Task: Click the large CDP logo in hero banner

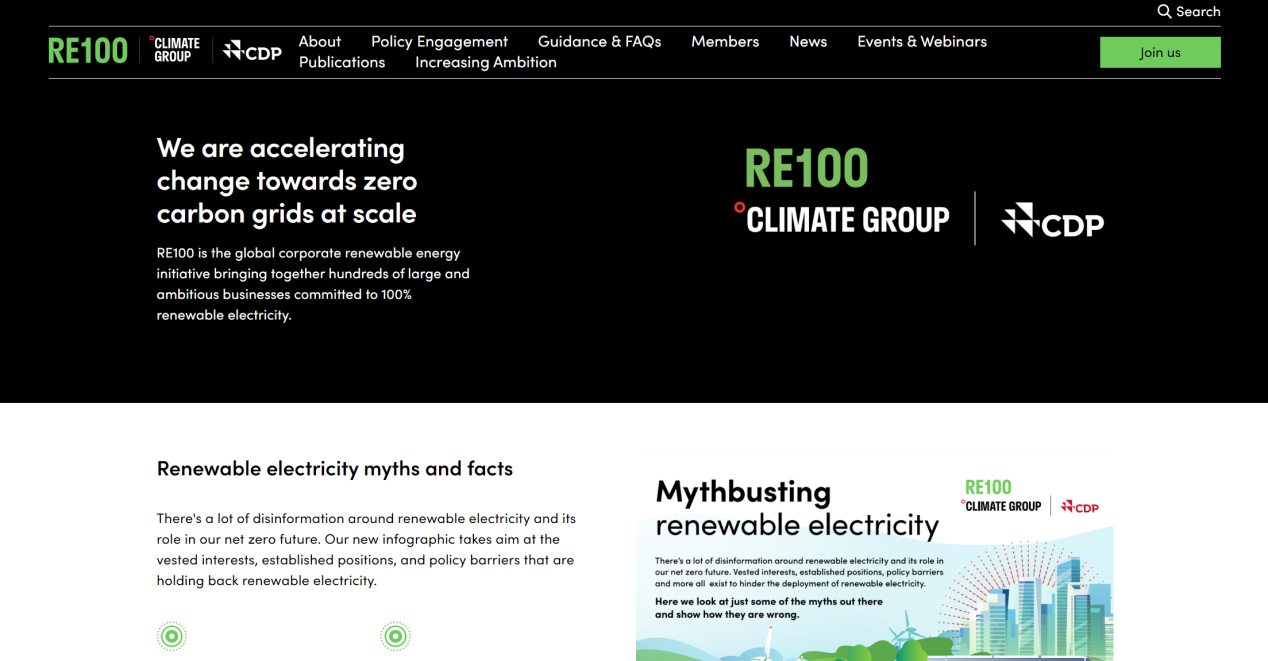Action: click(1052, 221)
